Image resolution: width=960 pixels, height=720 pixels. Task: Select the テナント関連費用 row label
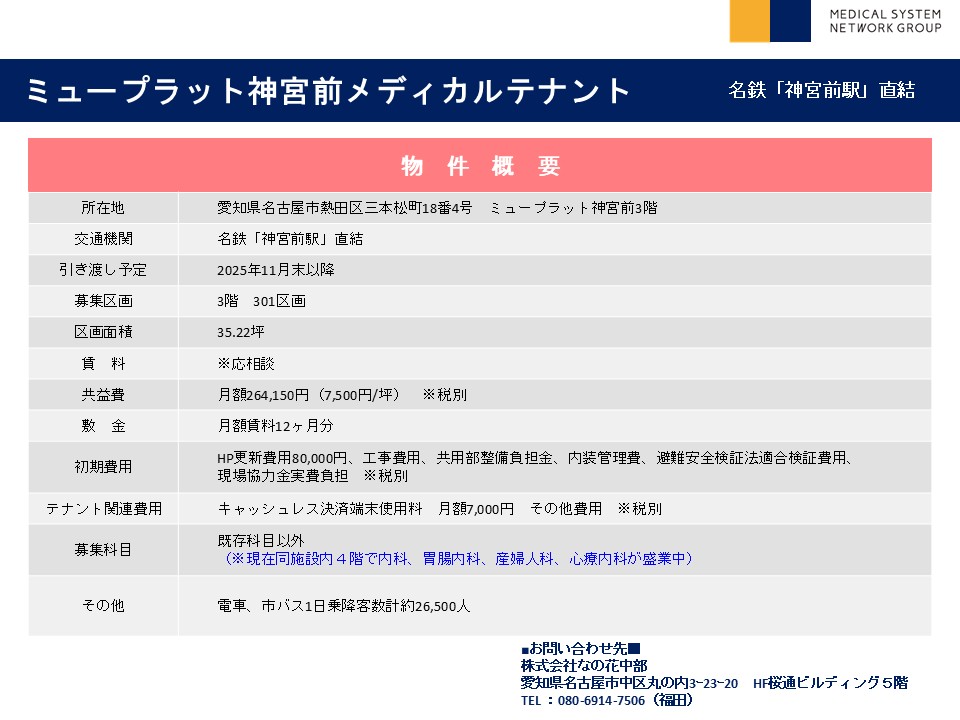(x=104, y=509)
